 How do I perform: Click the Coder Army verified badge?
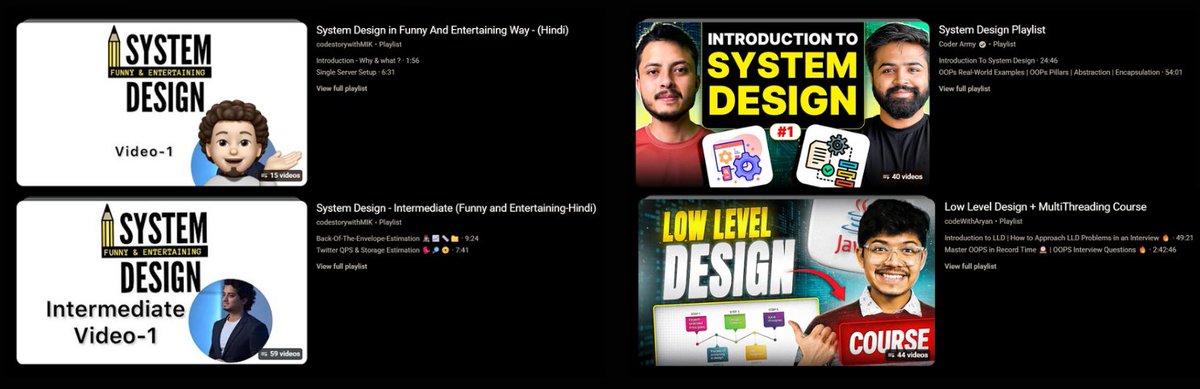tap(982, 44)
